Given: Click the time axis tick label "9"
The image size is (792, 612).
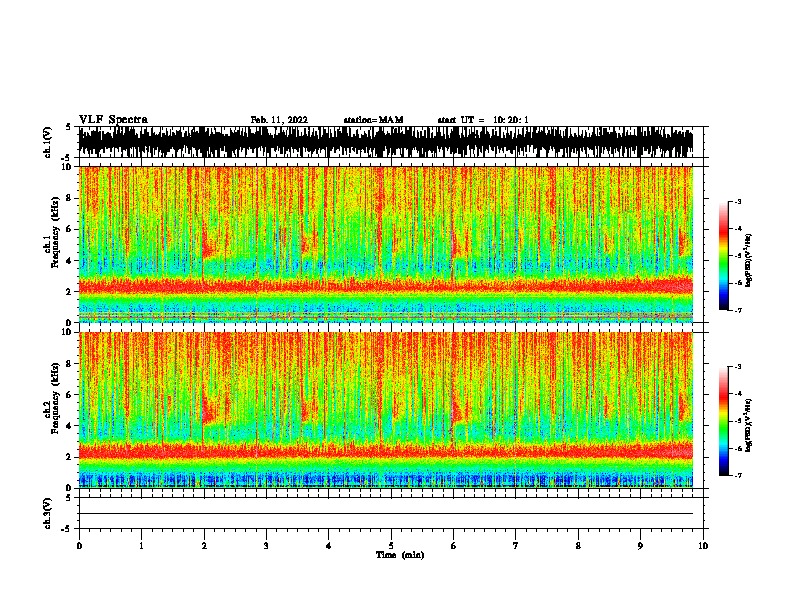Looking at the screenshot, I should coord(640,546).
